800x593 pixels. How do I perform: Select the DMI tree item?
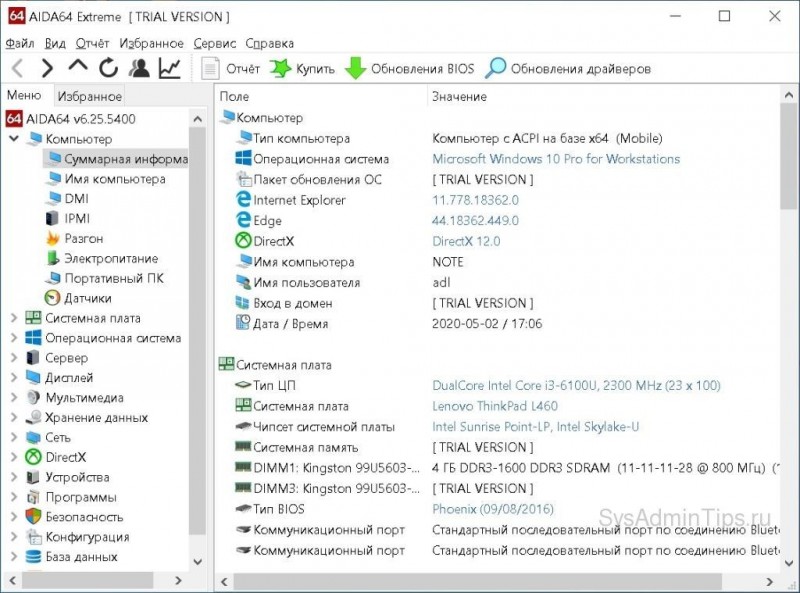[x=67, y=199]
